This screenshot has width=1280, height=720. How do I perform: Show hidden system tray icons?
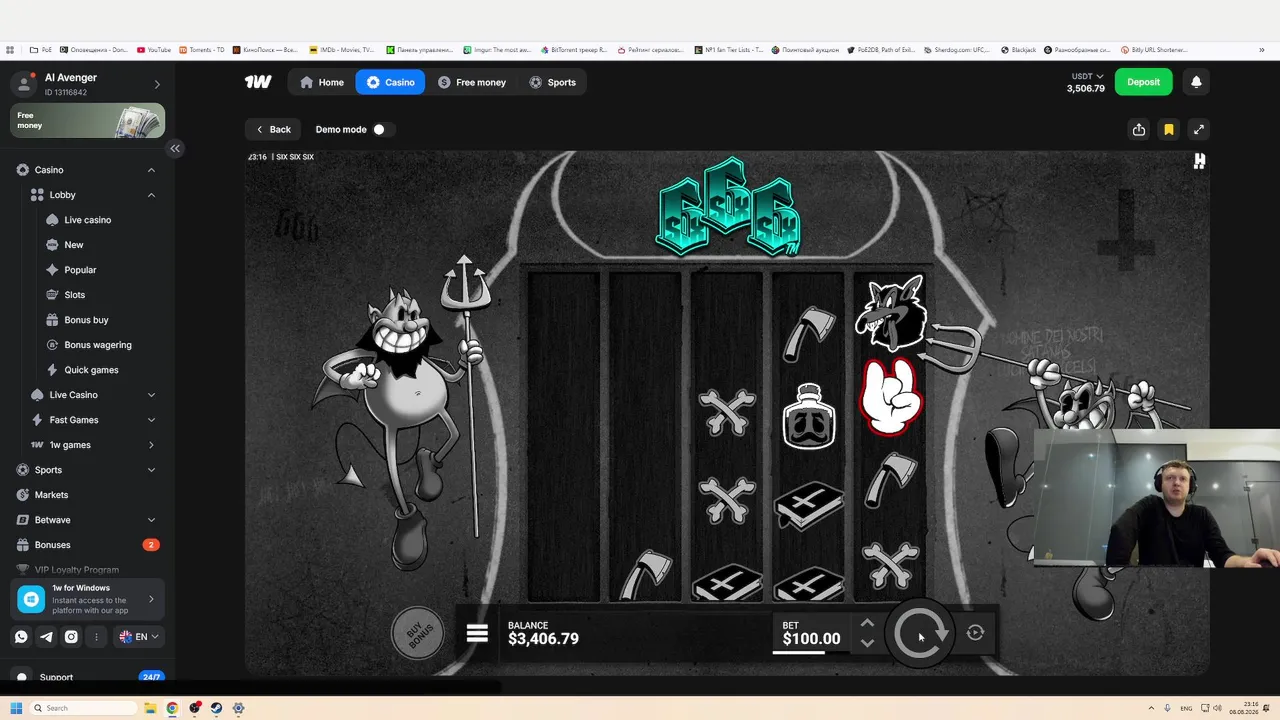1151,708
